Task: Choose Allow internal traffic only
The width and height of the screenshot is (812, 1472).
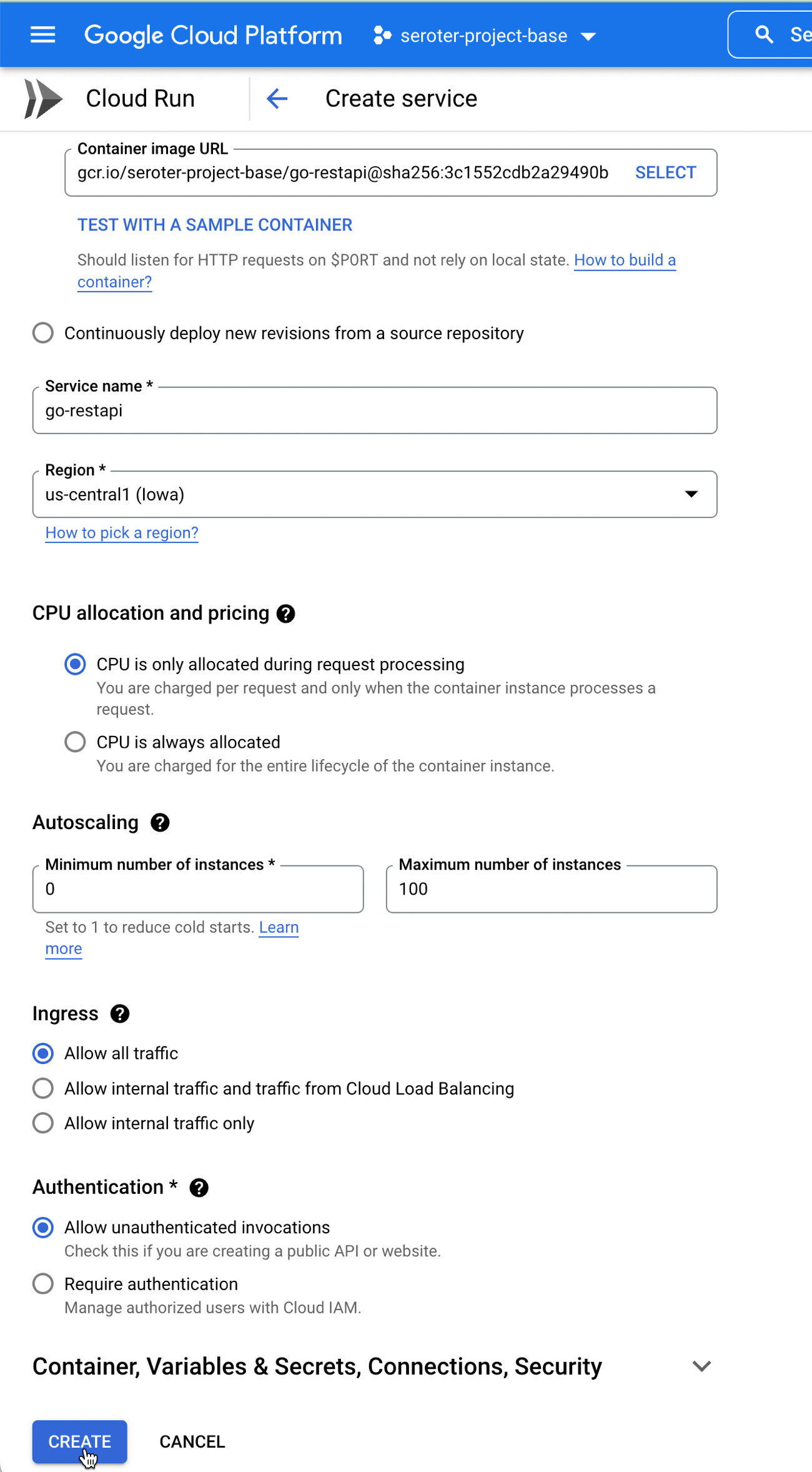Action: 43,1123
